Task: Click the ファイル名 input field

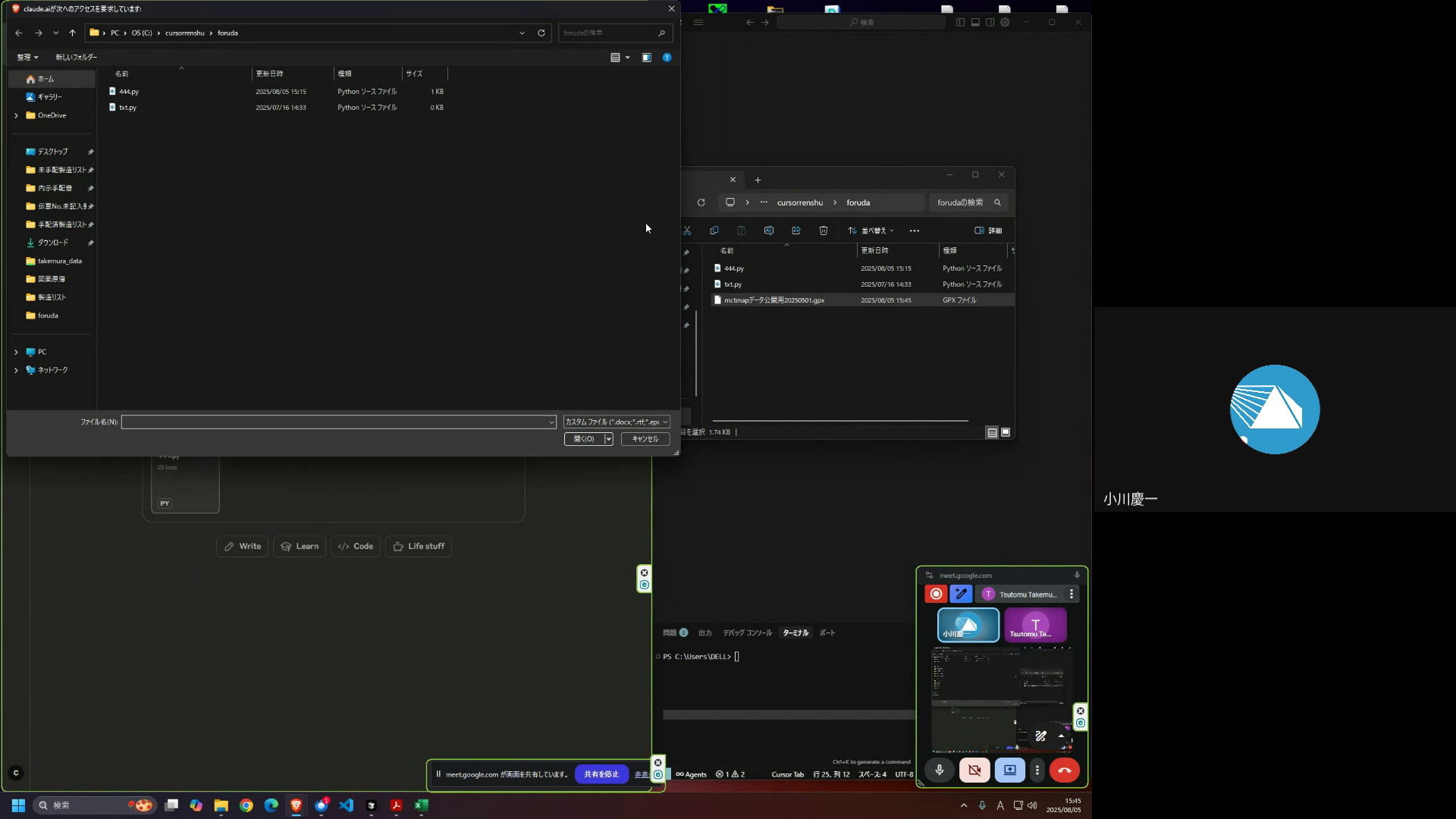Action: (334, 422)
